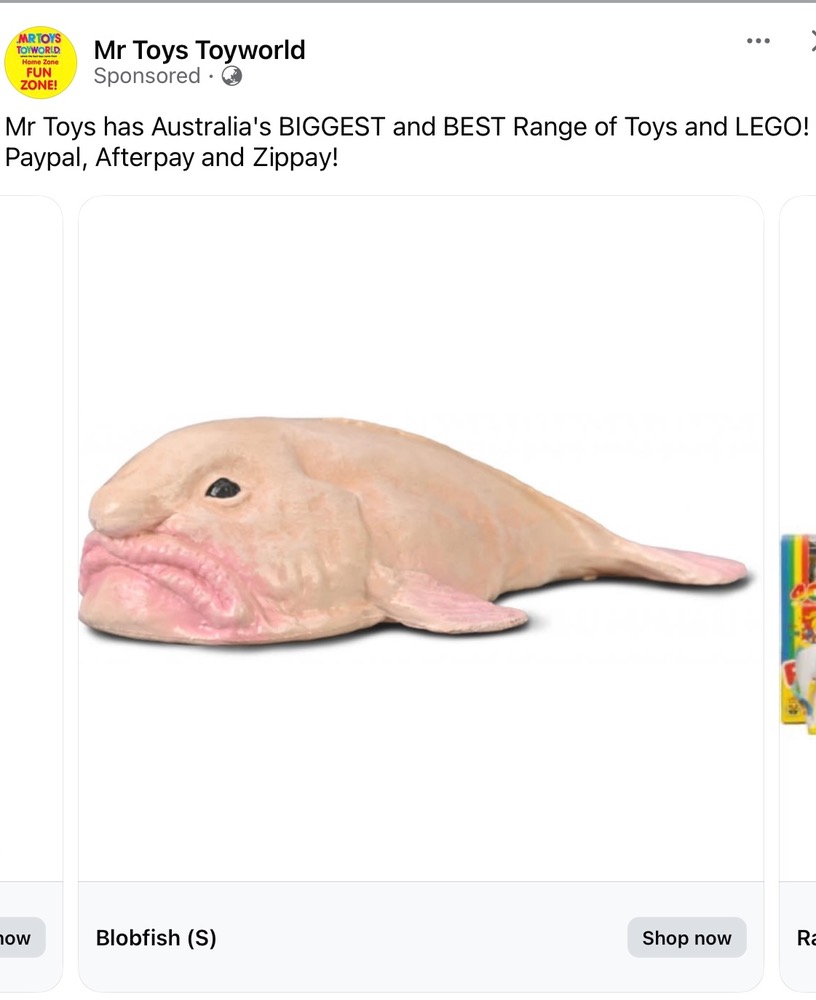This screenshot has height=1000, width=816.
Task: Click the previous card's partially visible Shop now button
Action: pos(19,938)
